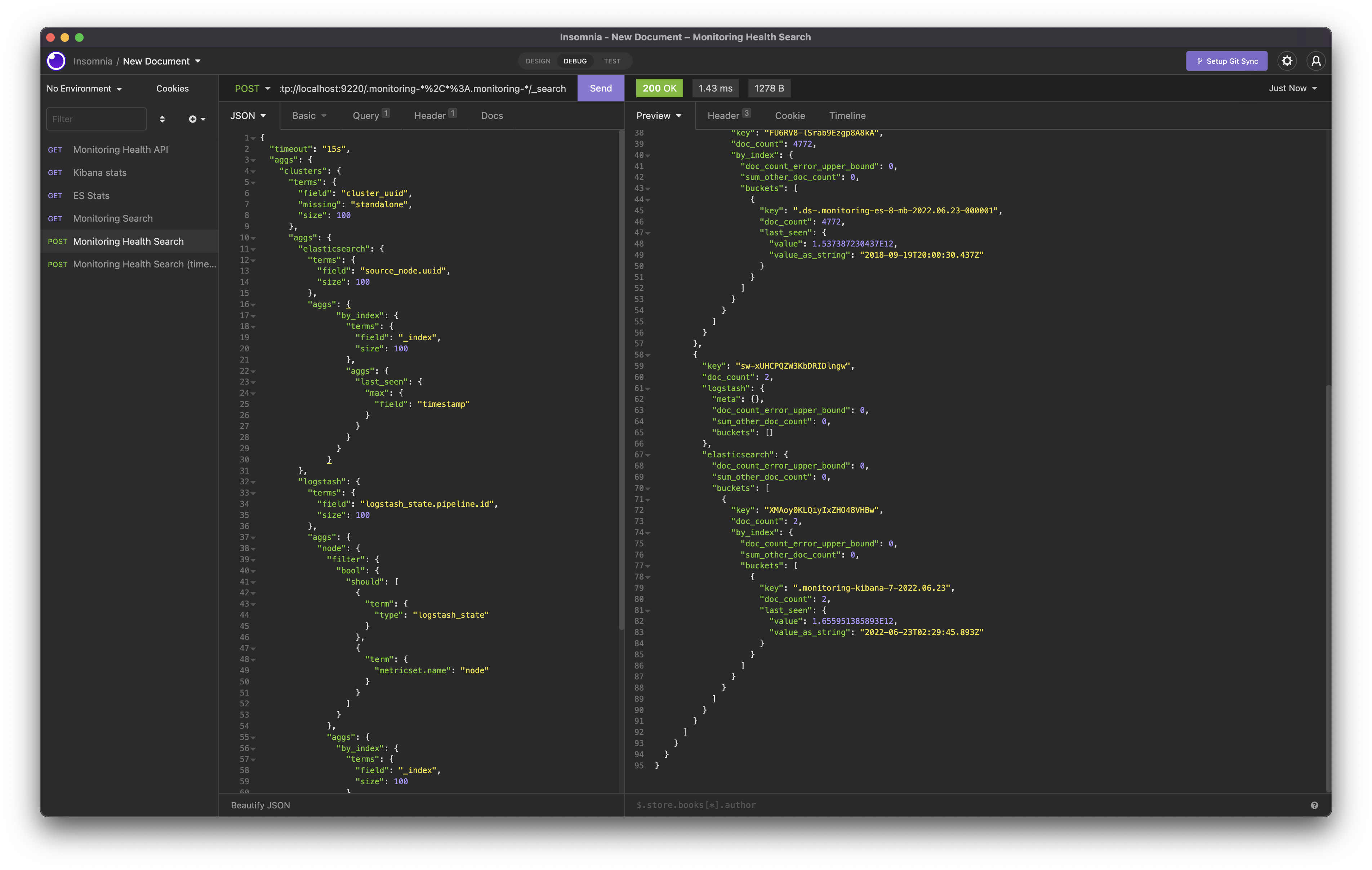Click Beautify JSON
The height and width of the screenshot is (870, 1372).
260,805
